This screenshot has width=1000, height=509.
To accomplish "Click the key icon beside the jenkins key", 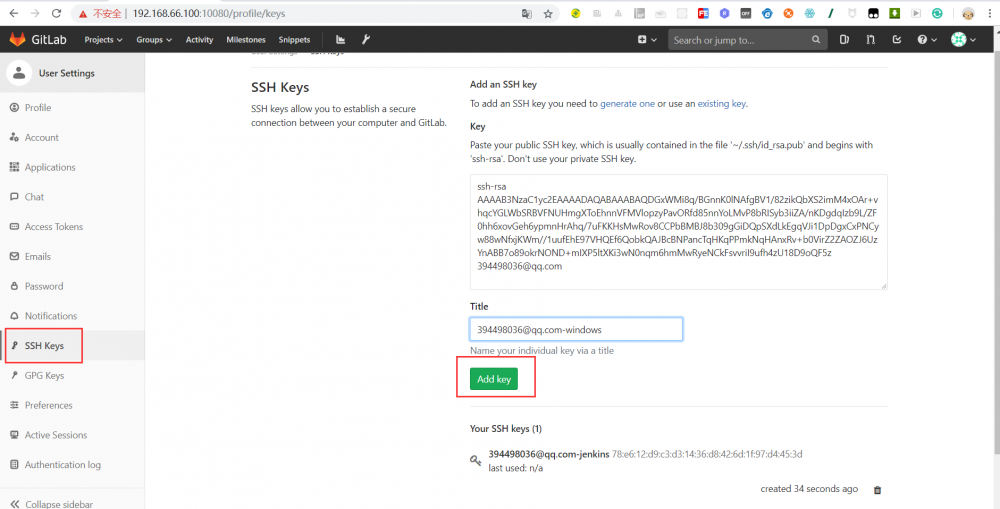I will (x=475, y=460).
